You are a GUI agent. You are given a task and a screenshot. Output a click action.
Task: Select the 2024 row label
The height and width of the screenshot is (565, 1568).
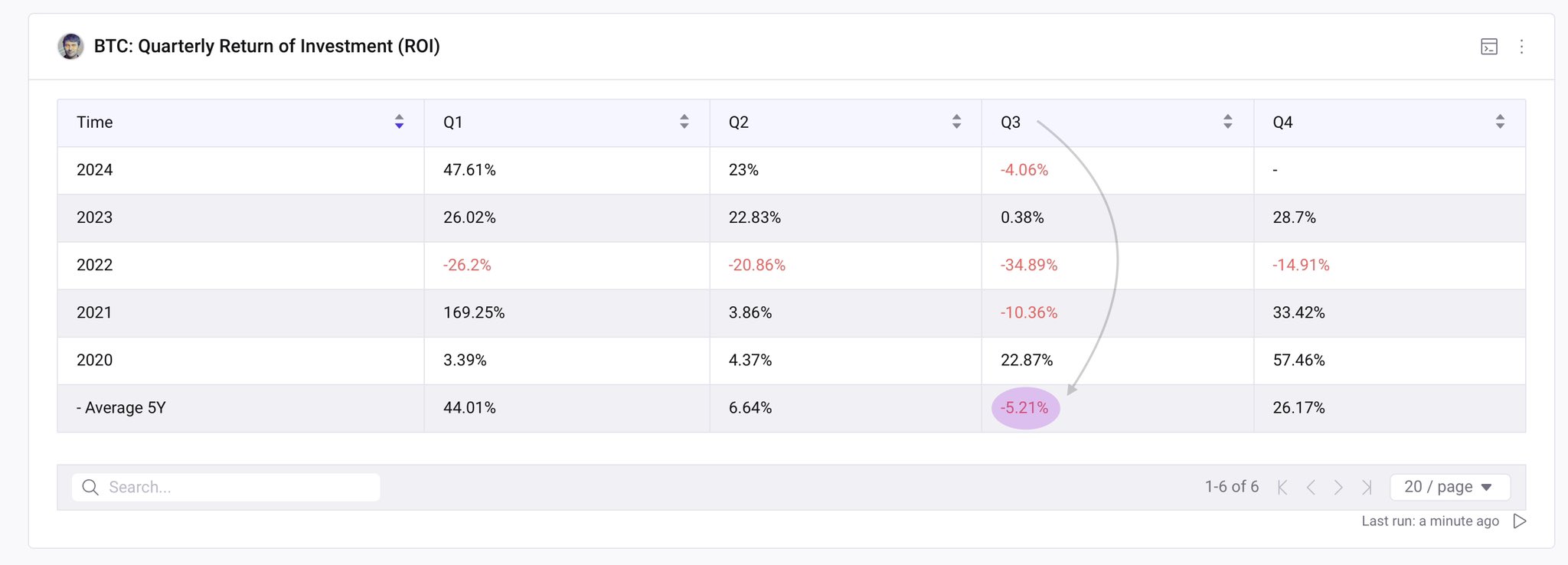click(94, 170)
